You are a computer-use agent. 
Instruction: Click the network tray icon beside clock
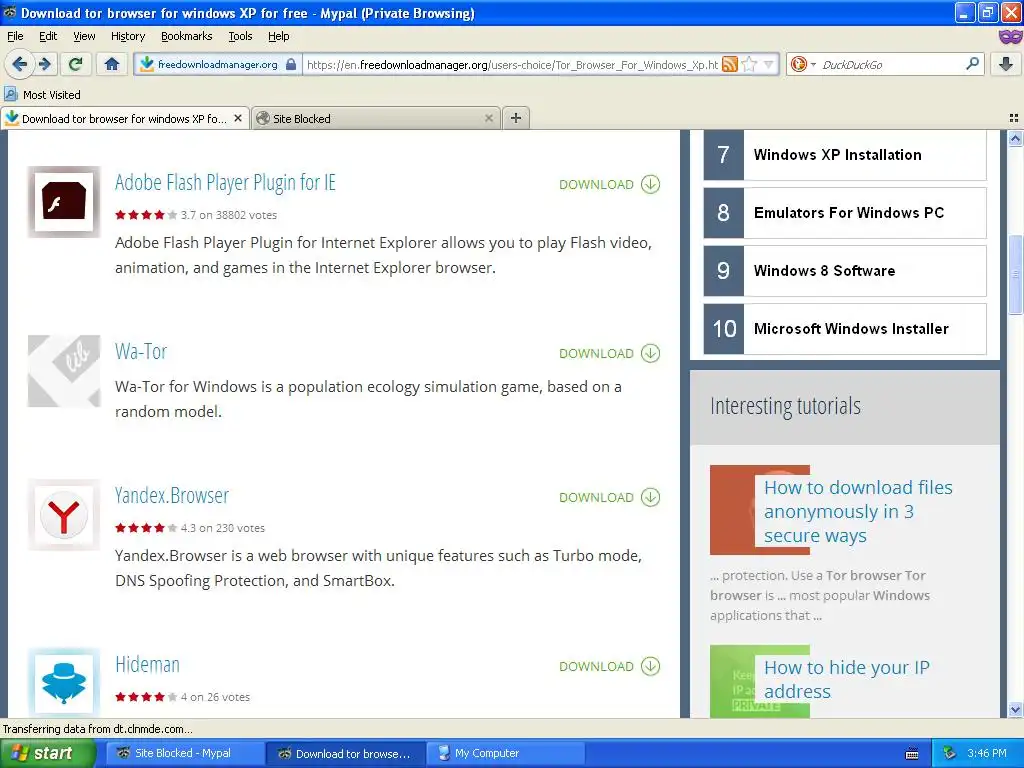pyautogui.click(x=949, y=753)
